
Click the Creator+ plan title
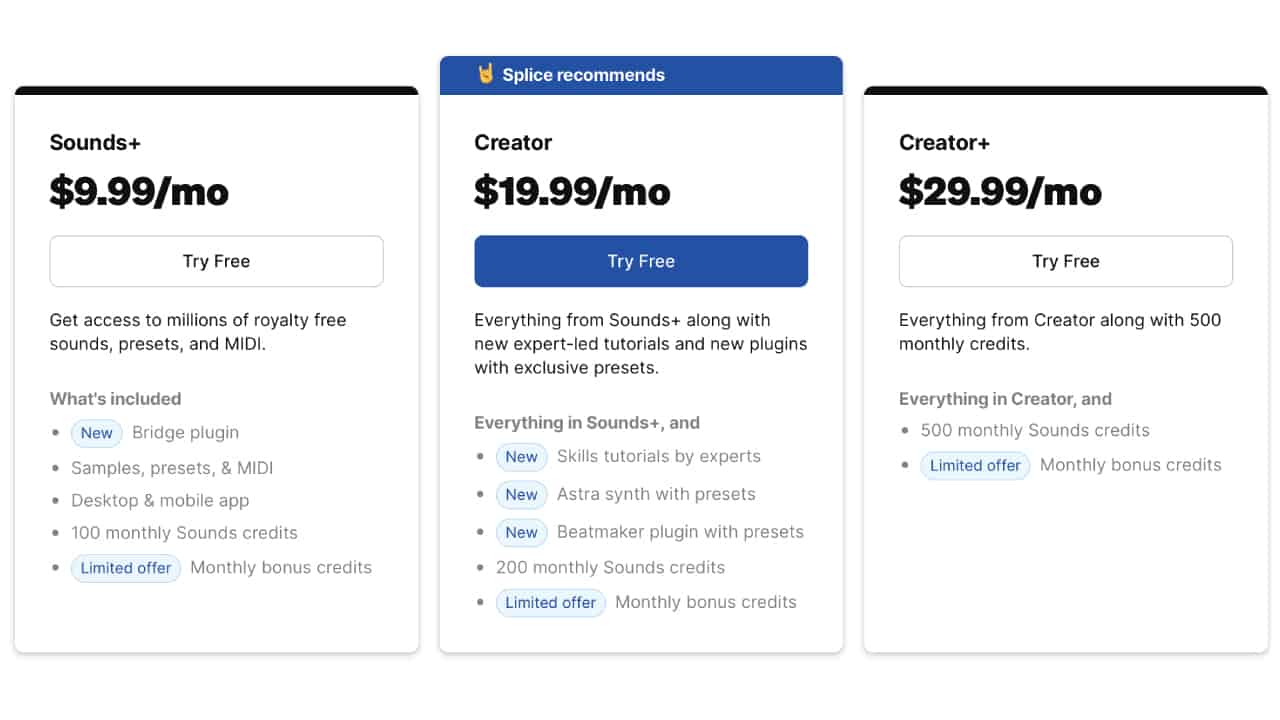coord(944,143)
